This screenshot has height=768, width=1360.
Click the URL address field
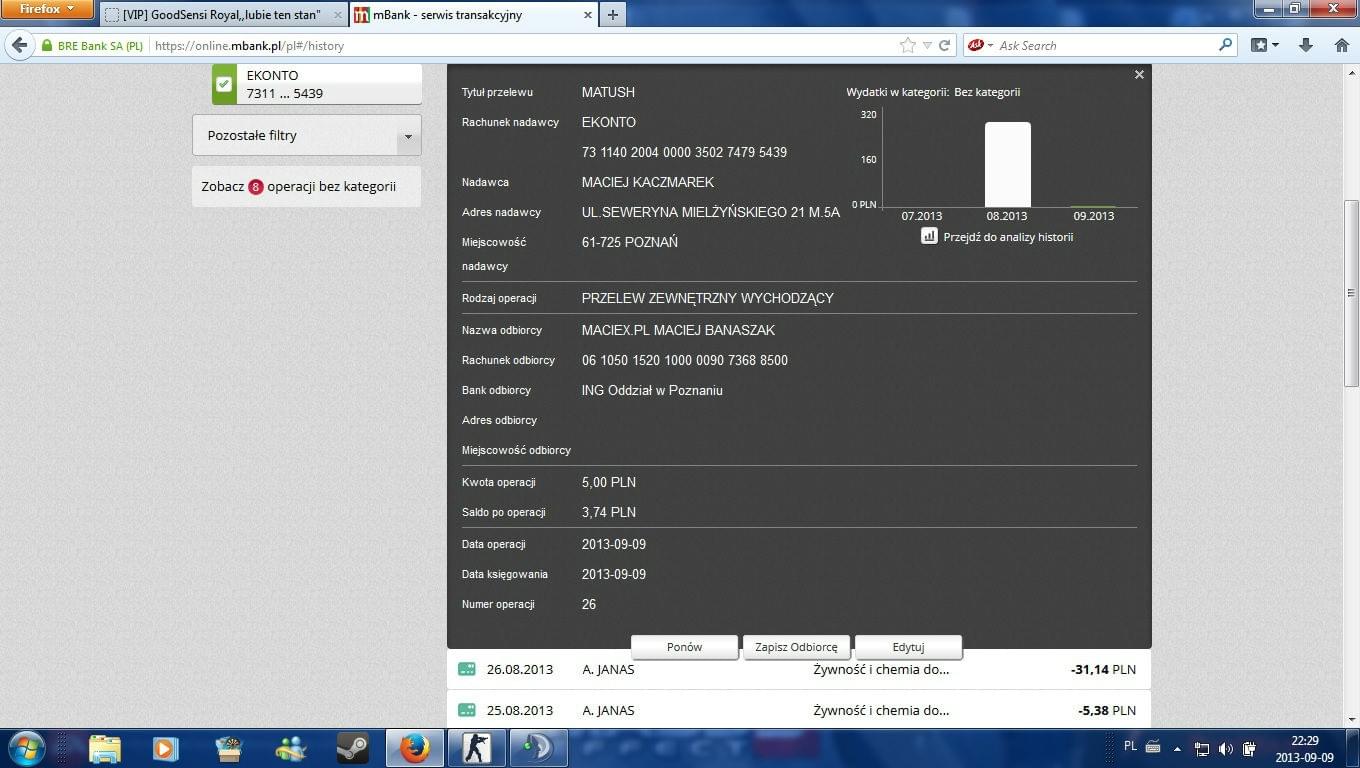(526, 45)
